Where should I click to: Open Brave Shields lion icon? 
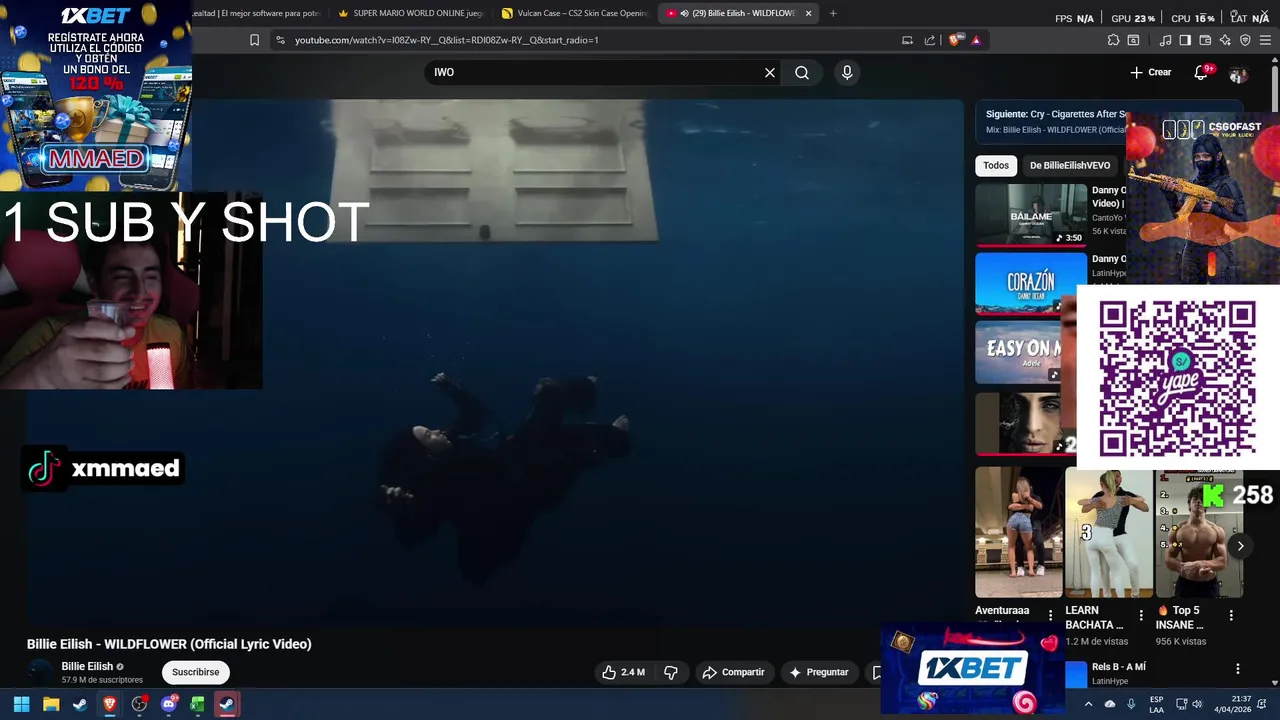pyautogui.click(x=955, y=40)
